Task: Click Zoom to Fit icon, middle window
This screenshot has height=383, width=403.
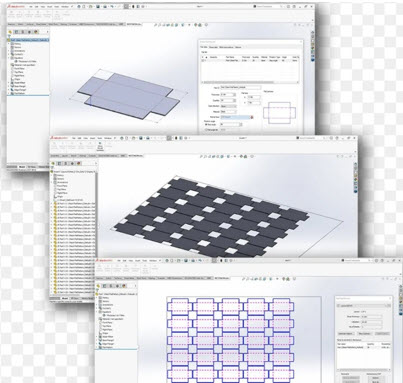Action: click(201, 156)
